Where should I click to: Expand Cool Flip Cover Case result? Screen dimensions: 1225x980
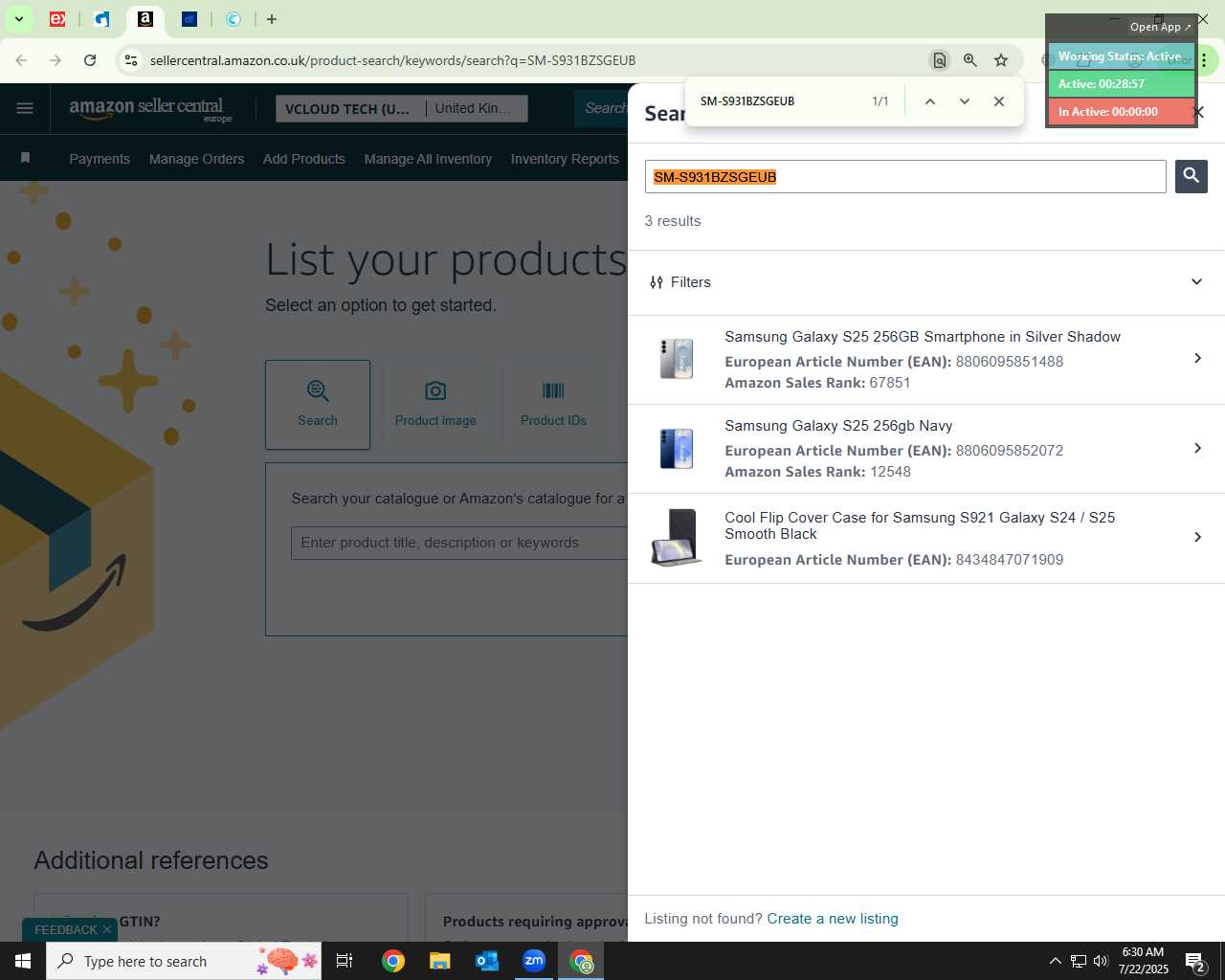point(1197,538)
